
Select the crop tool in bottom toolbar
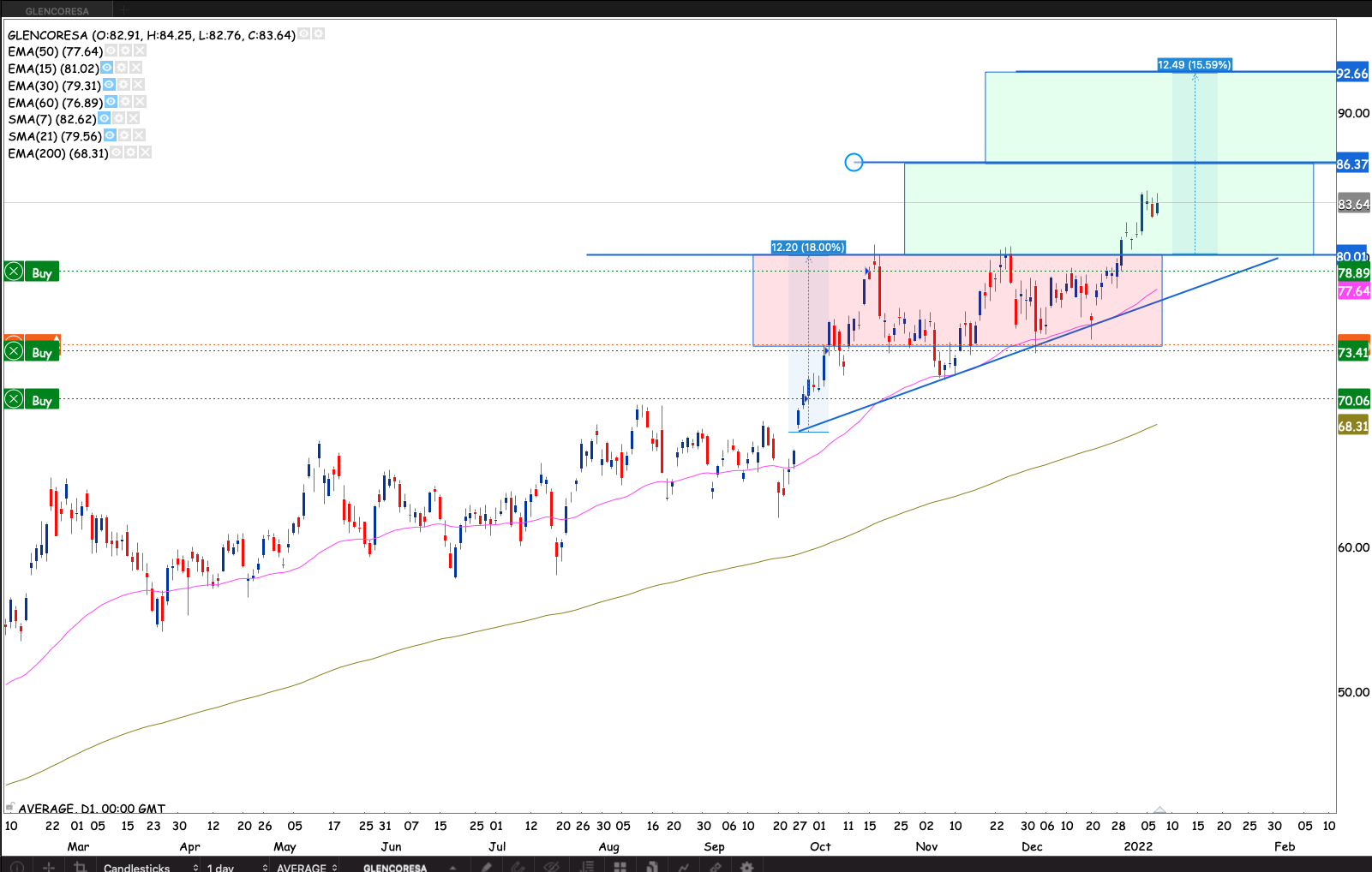point(80,867)
